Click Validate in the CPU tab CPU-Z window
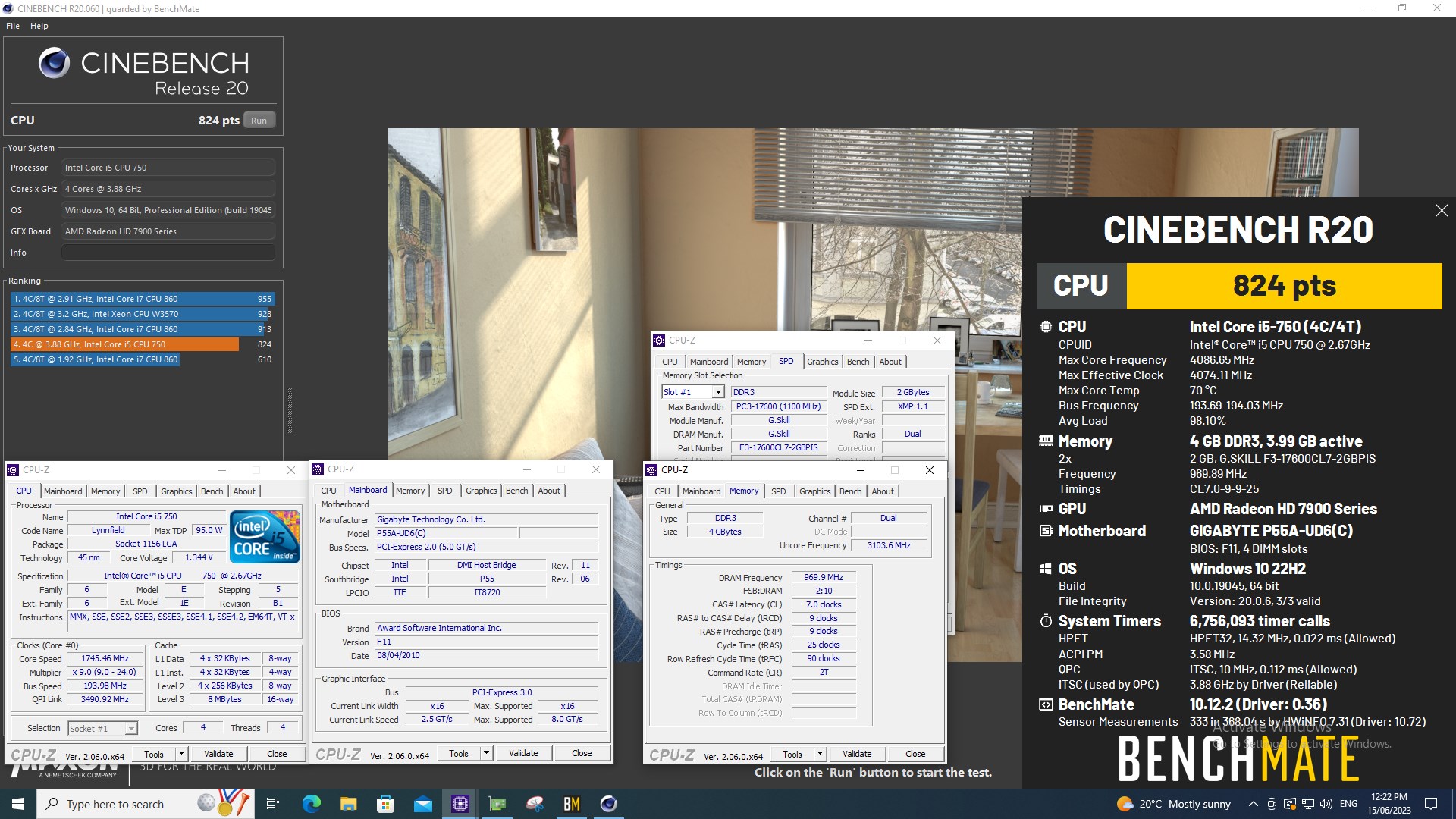This screenshot has height=819, width=1456. click(x=218, y=754)
